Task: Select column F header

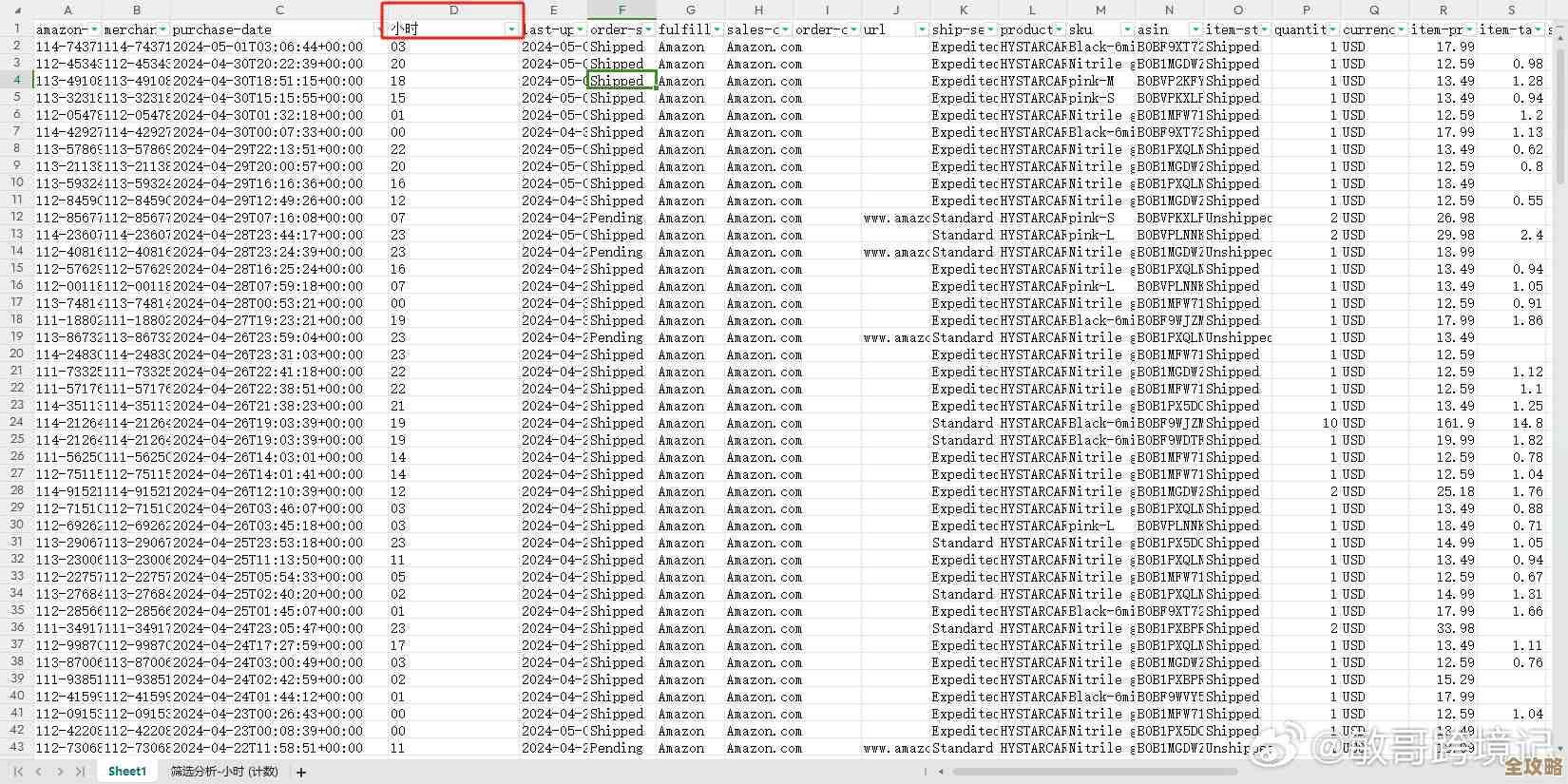Action: pyautogui.click(x=621, y=10)
